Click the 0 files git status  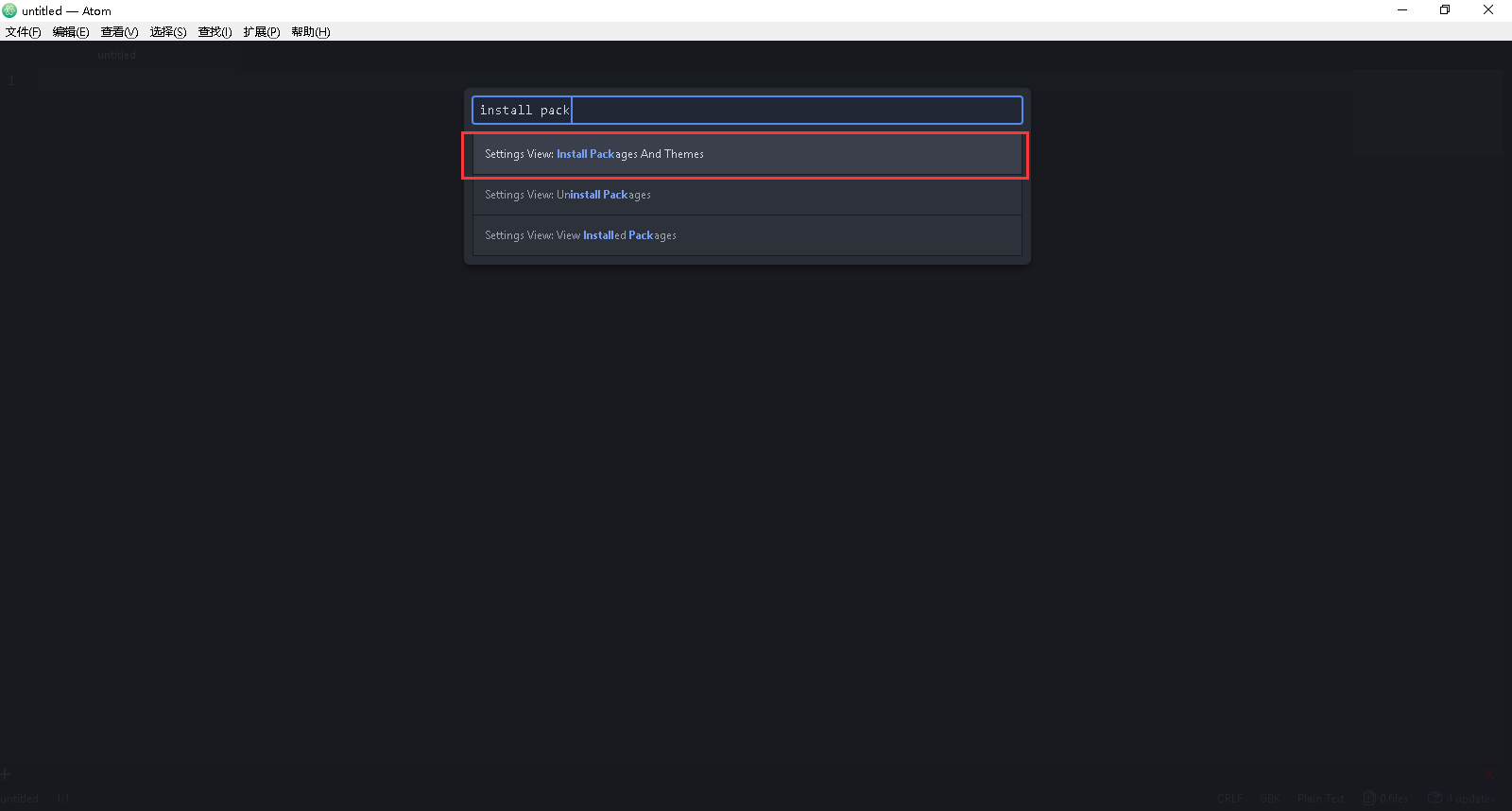click(1386, 799)
